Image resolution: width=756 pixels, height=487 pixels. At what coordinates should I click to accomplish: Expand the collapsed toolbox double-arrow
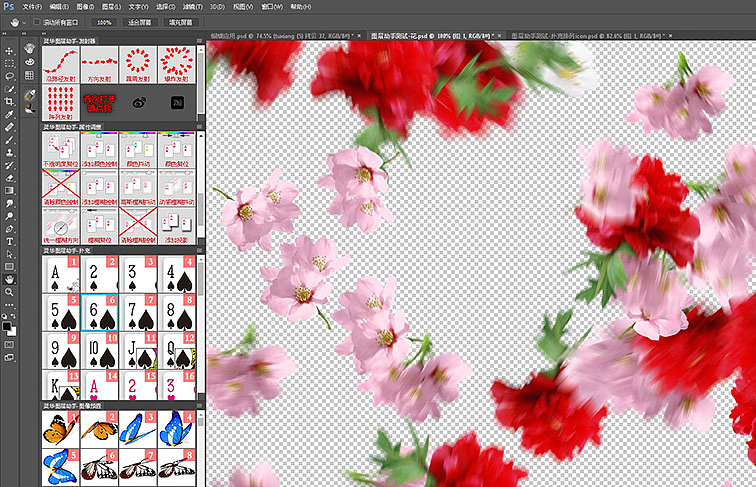click(4, 34)
